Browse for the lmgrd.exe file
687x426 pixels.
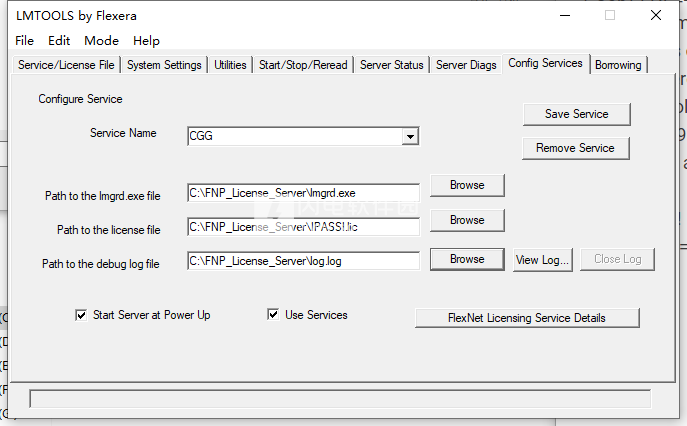[x=467, y=185]
